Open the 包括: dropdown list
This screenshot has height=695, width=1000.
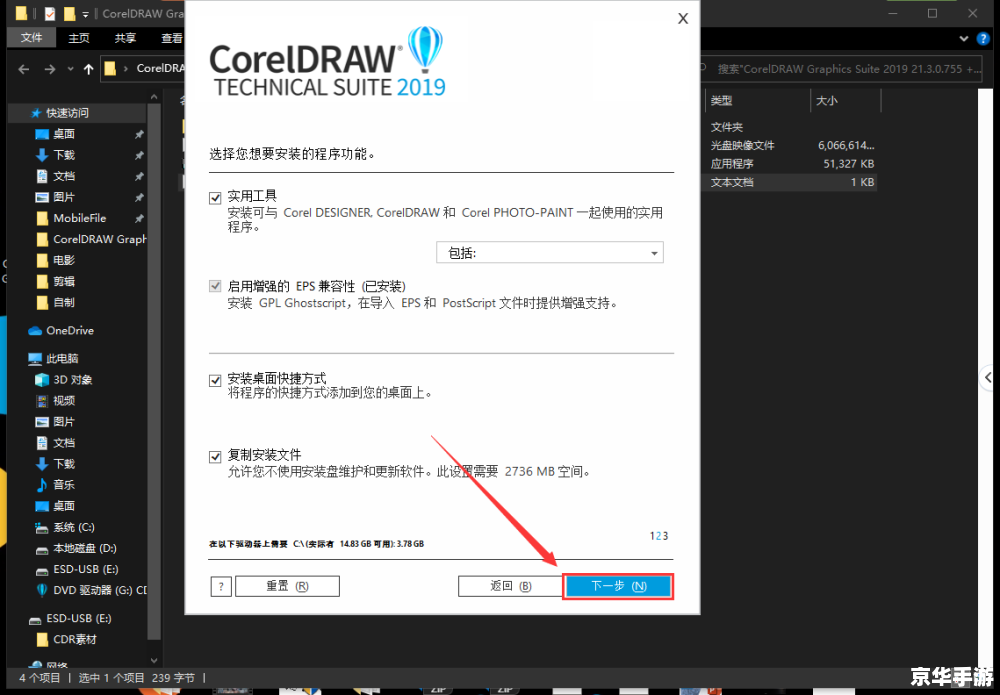click(550, 253)
